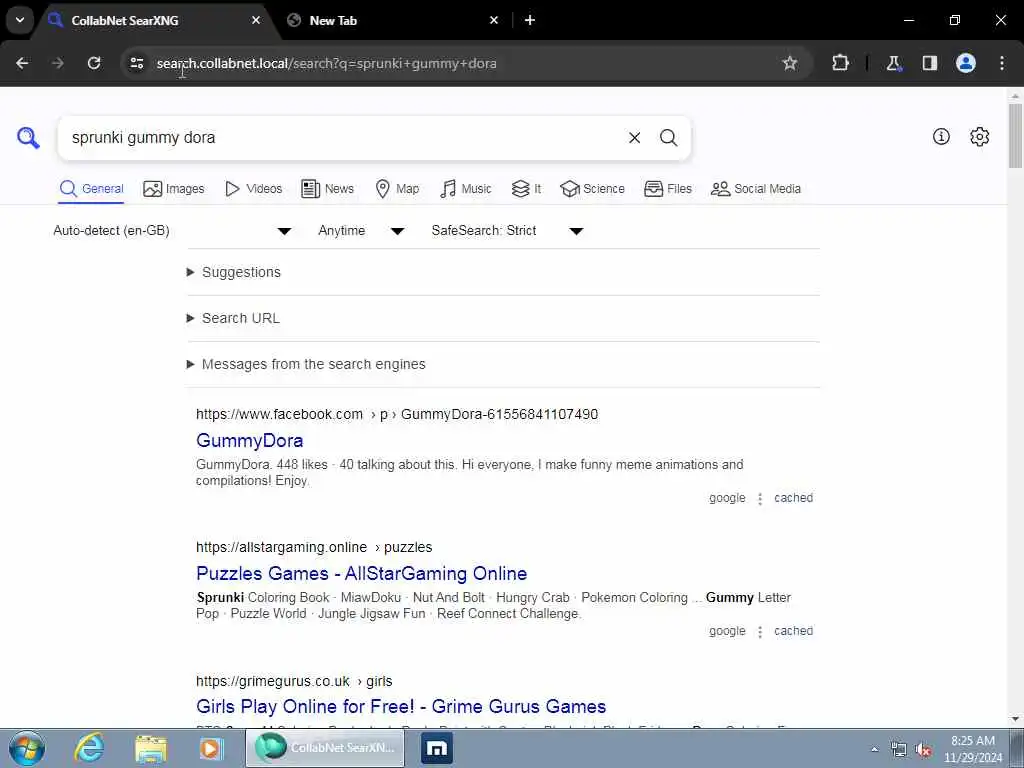Switch to the Social Media category
The height and width of the screenshot is (768, 1024).
click(756, 189)
